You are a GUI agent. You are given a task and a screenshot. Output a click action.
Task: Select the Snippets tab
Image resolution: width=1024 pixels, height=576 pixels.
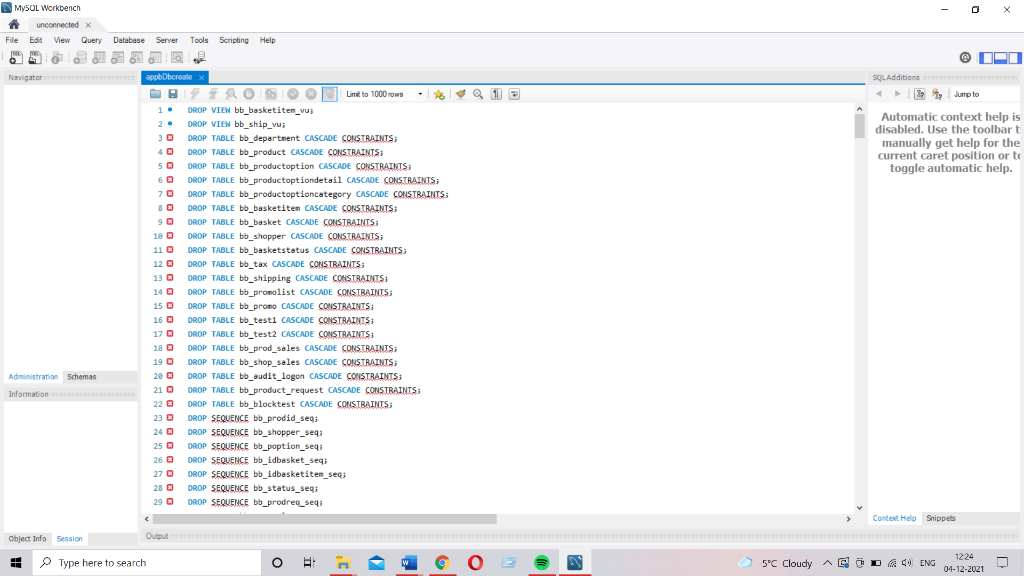click(x=940, y=518)
